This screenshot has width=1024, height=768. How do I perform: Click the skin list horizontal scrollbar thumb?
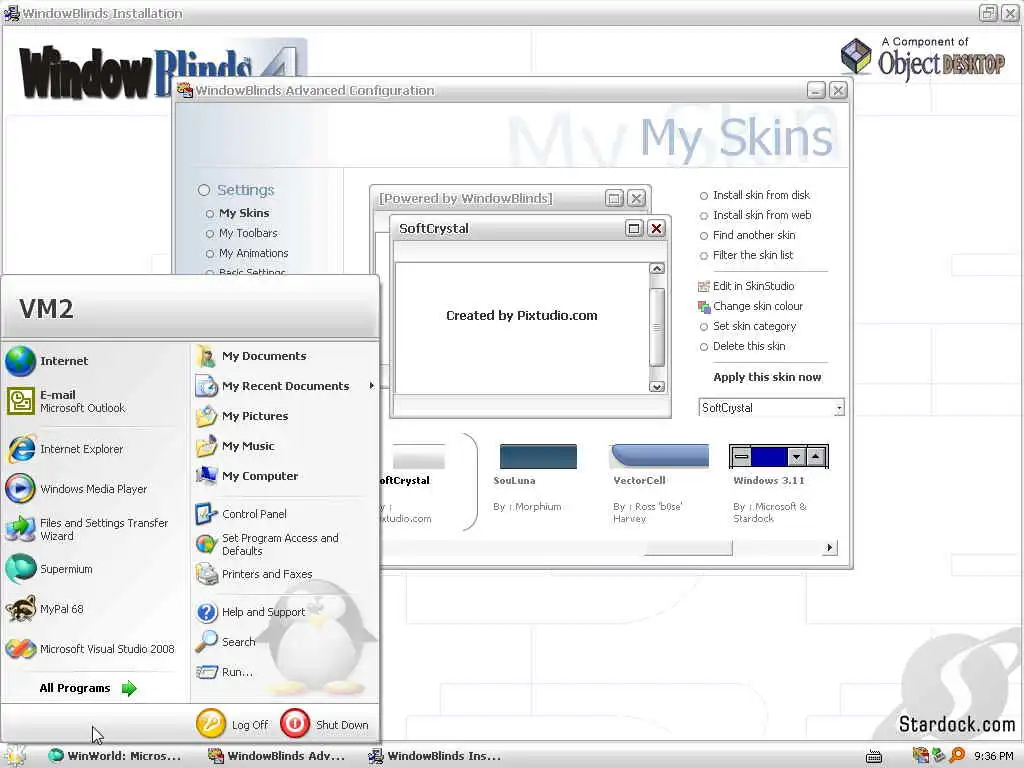pyautogui.click(x=688, y=548)
